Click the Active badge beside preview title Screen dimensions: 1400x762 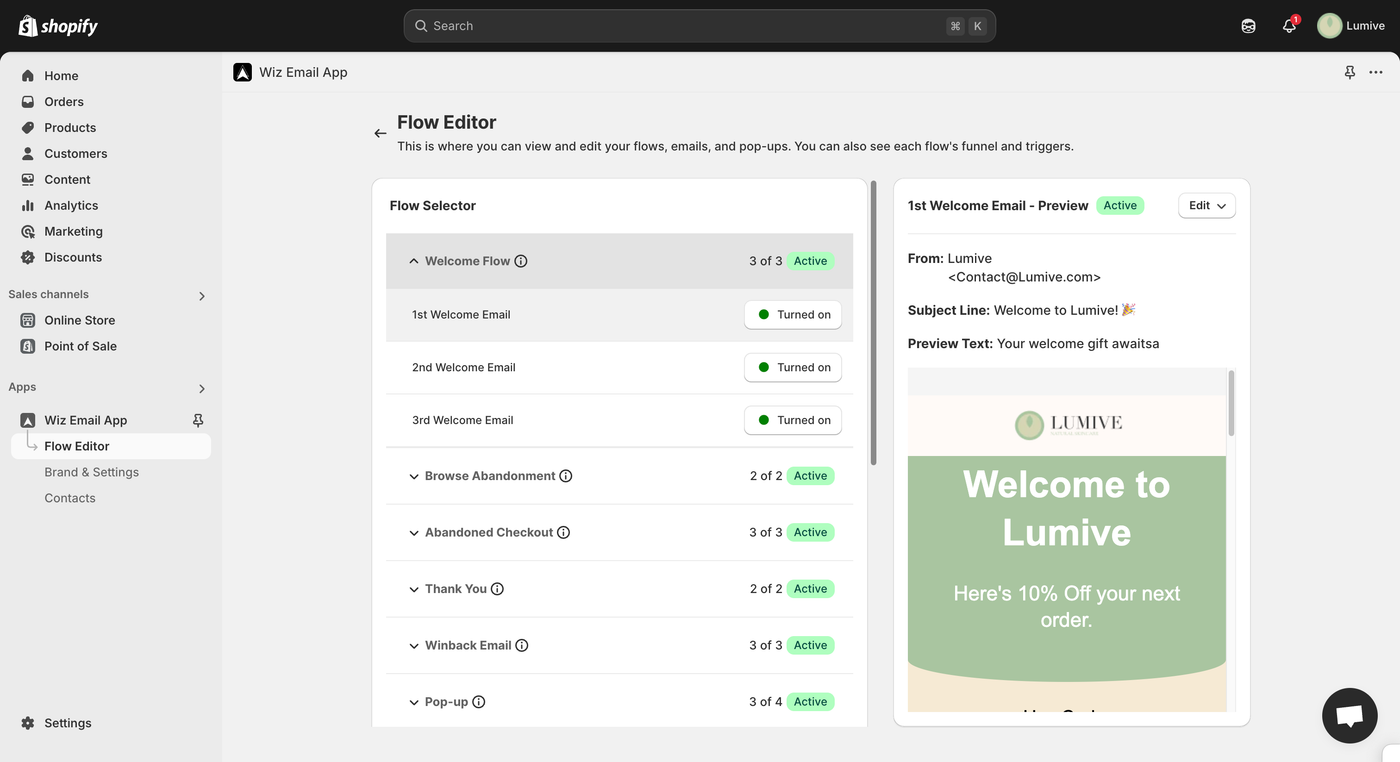coord(1120,205)
